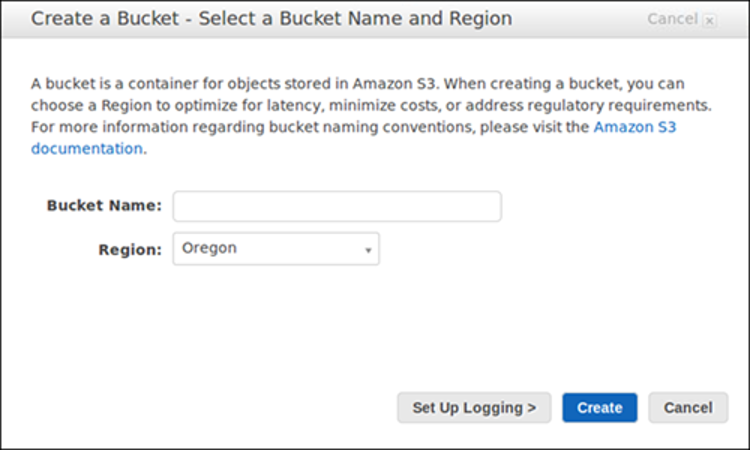Click the '>' arrow on Set Up Logging
The height and width of the screenshot is (450, 750).
pyautogui.click(x=531, y=408)
